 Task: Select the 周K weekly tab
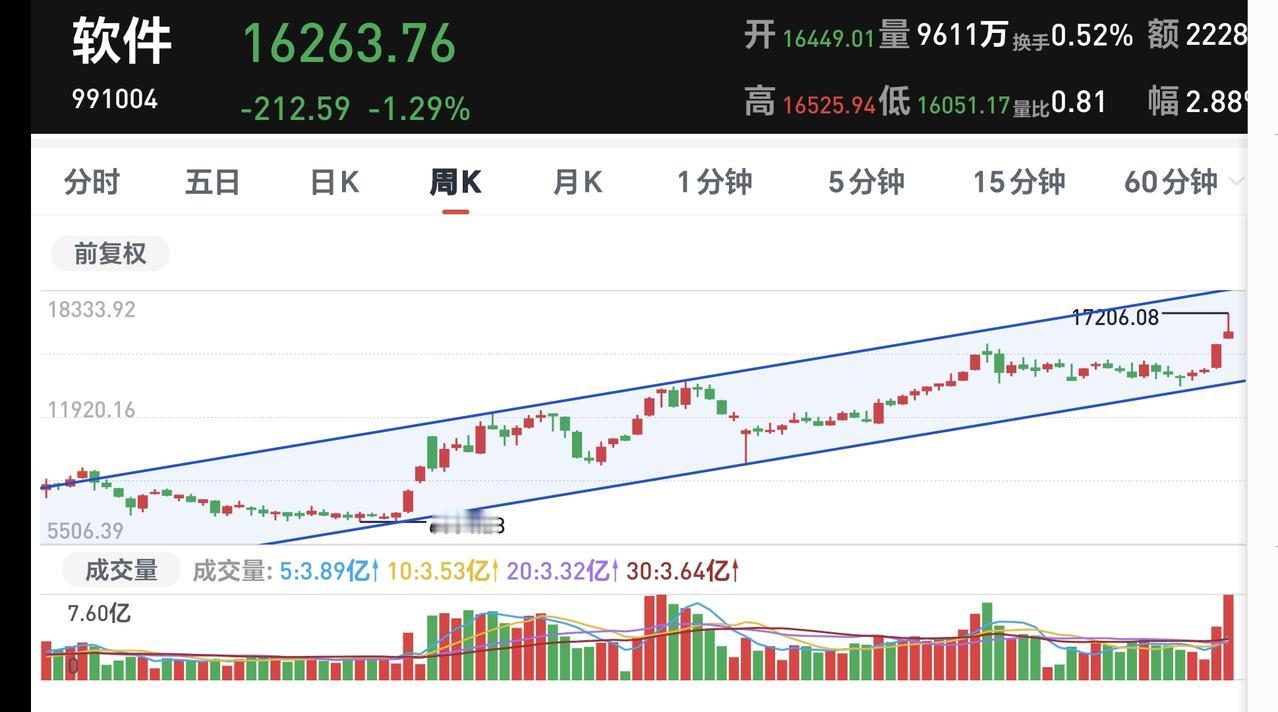click(455, 182)
